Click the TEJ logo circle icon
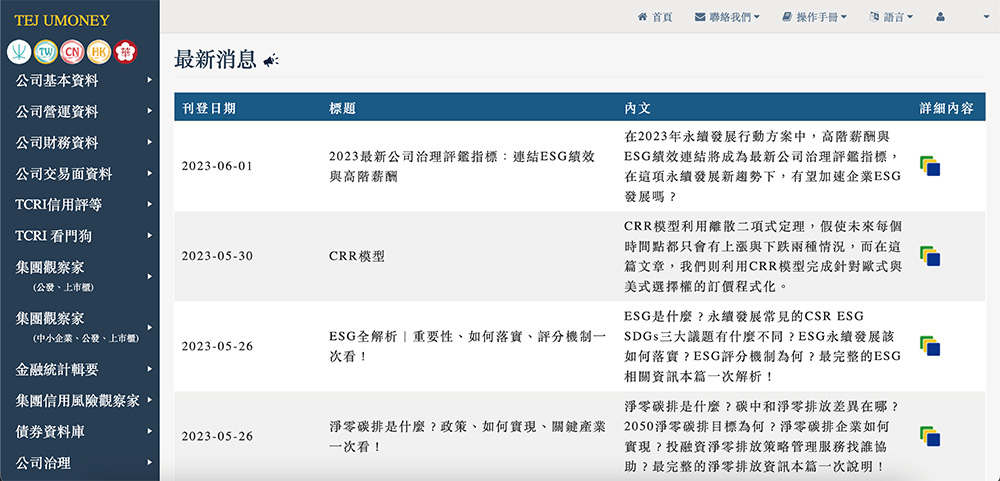The height and width of the screenshot is (481, 1000). point(18,52)
